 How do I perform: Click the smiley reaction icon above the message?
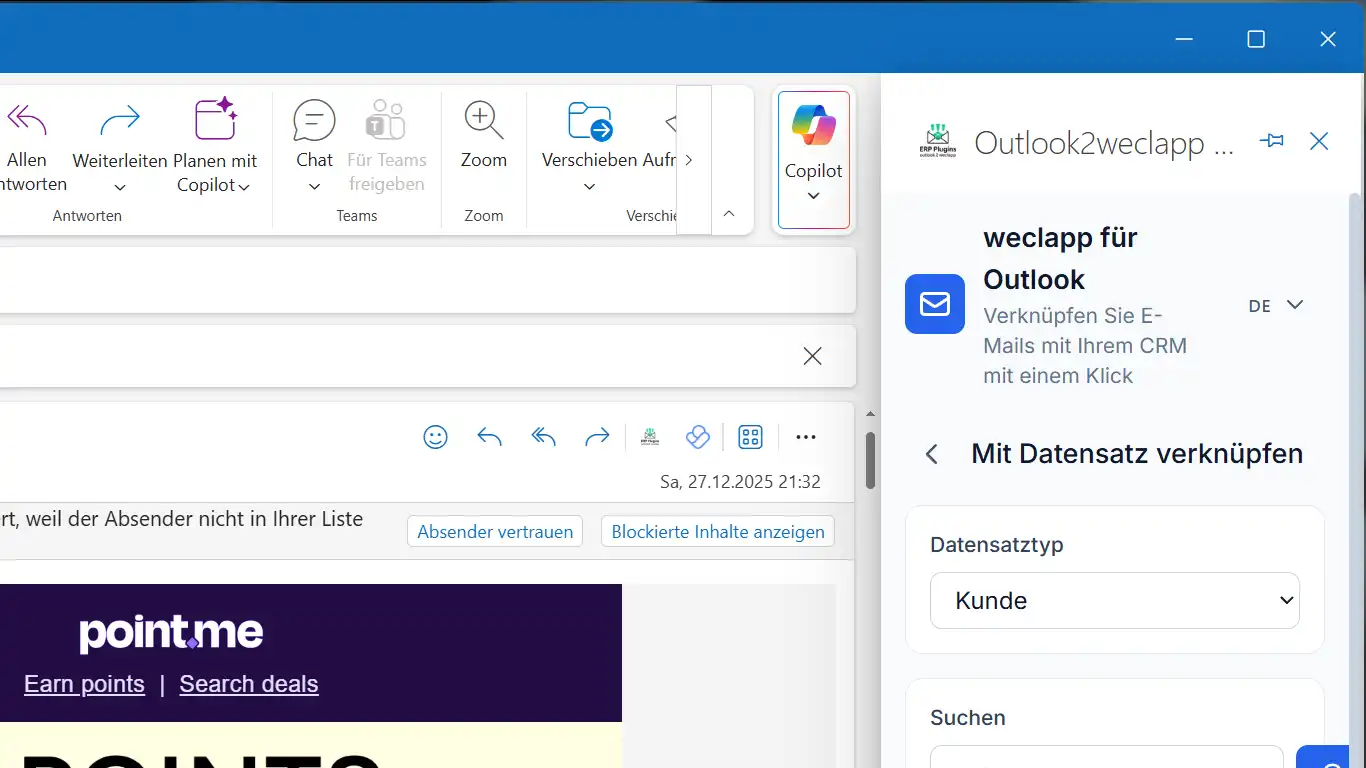pyautogui.click(x=435, y=437)
